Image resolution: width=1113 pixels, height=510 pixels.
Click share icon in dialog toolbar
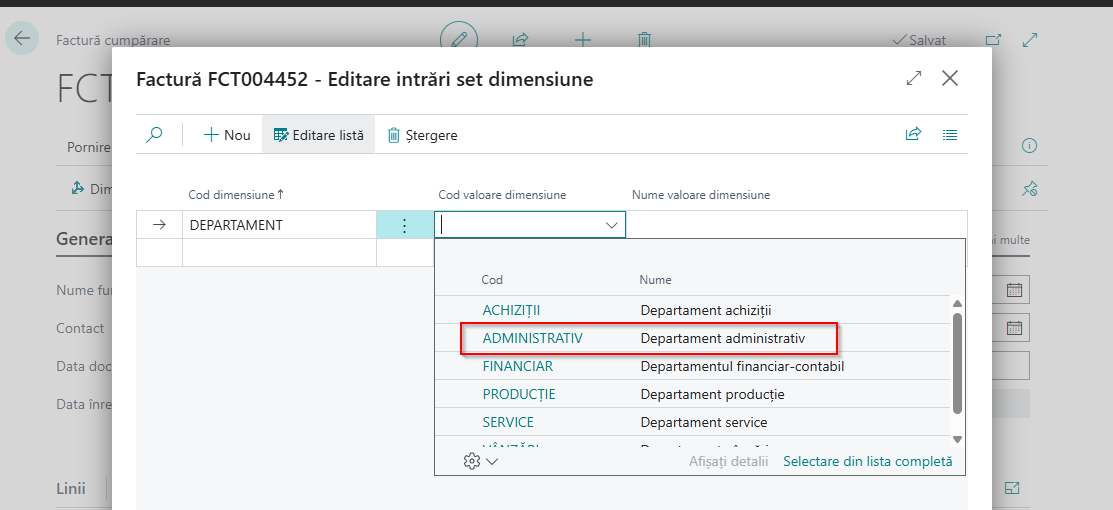[x=913, y=134]
